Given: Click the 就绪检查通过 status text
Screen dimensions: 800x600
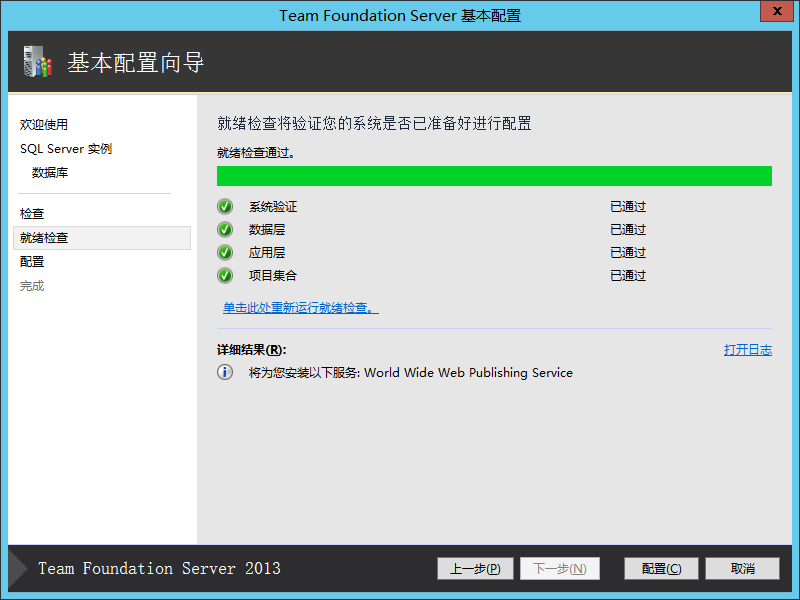Looking at the screenshot, I should coord(256,153).
